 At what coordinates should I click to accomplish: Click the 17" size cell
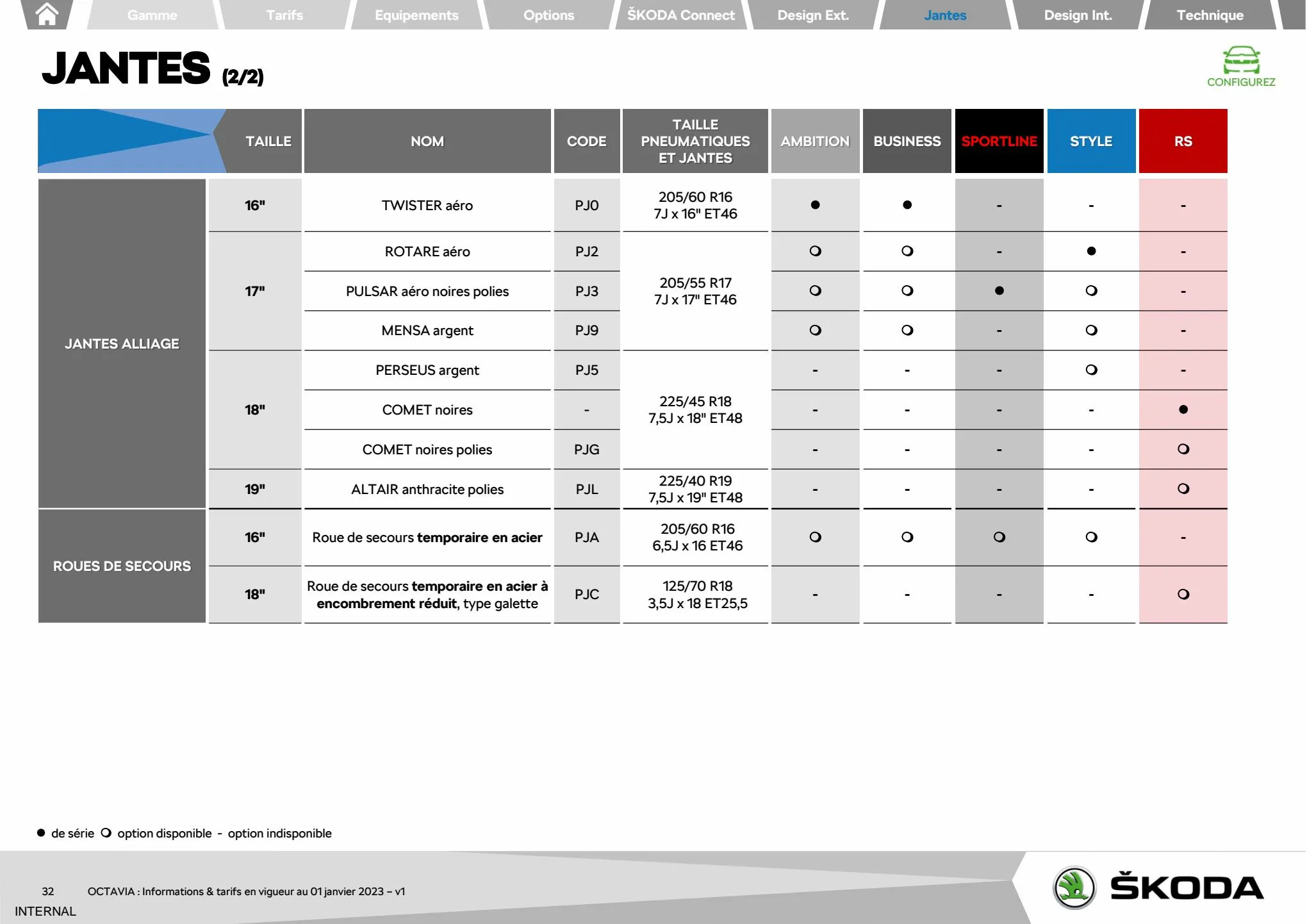coord(255,292)
